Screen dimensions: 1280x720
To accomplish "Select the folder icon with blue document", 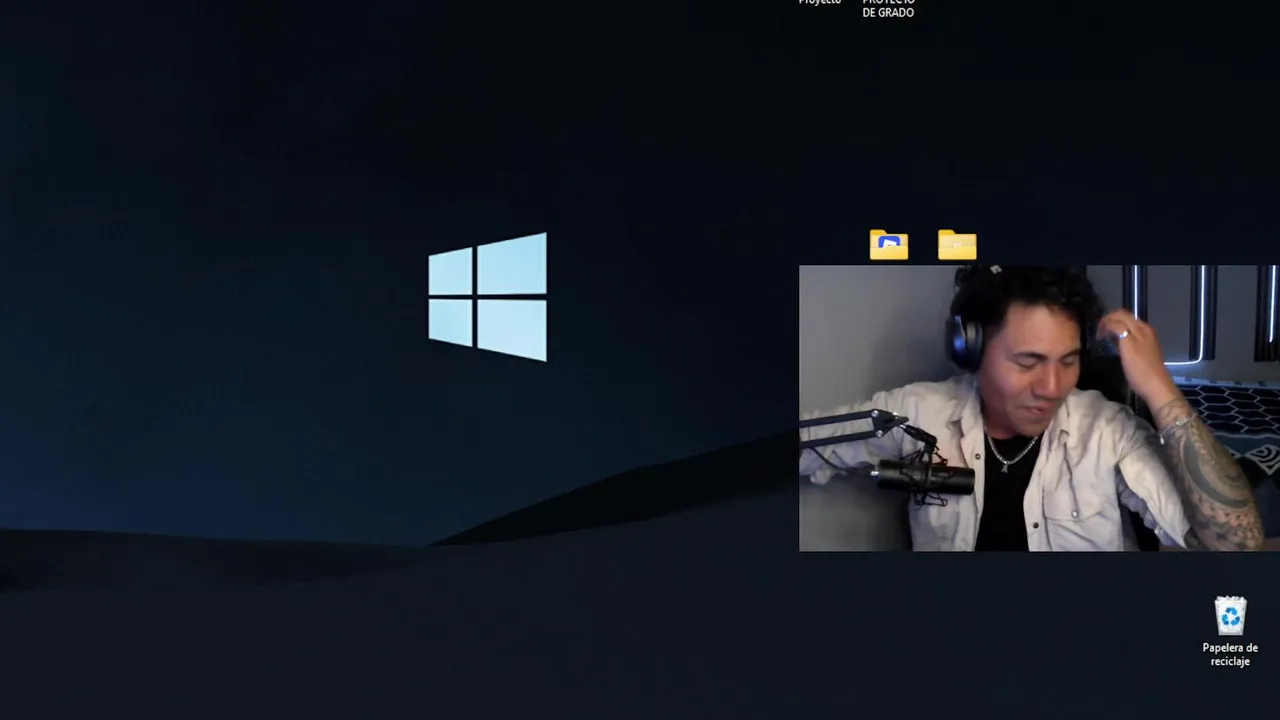I will [888, 245].
